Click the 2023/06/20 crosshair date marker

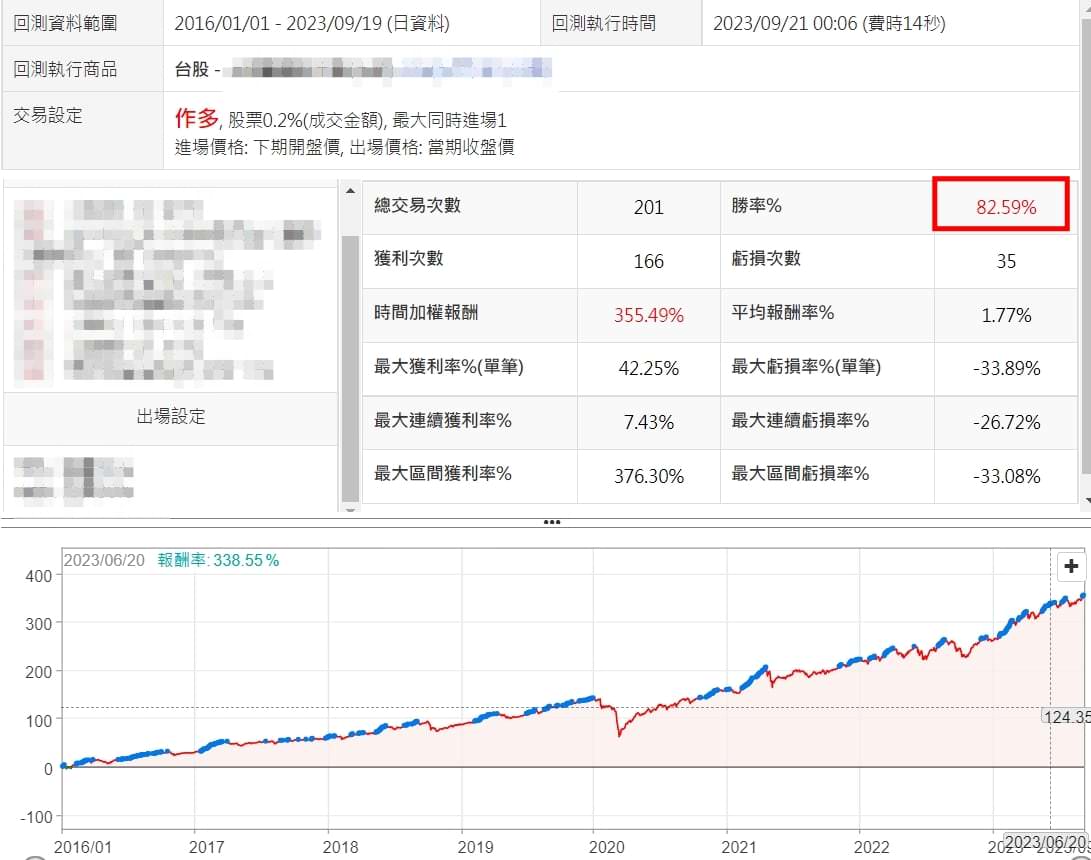click(x=1044, y=842)
